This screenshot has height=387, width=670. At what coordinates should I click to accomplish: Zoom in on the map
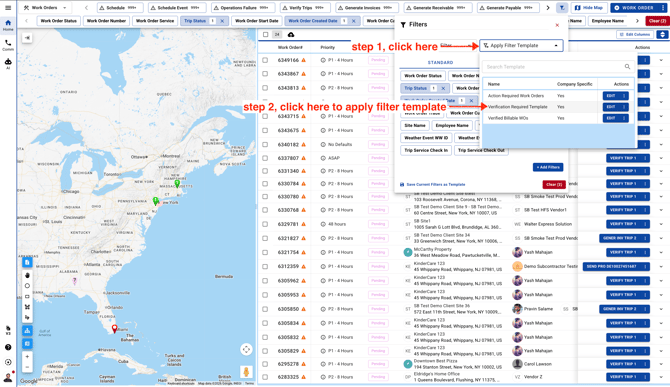click(27, 357)
